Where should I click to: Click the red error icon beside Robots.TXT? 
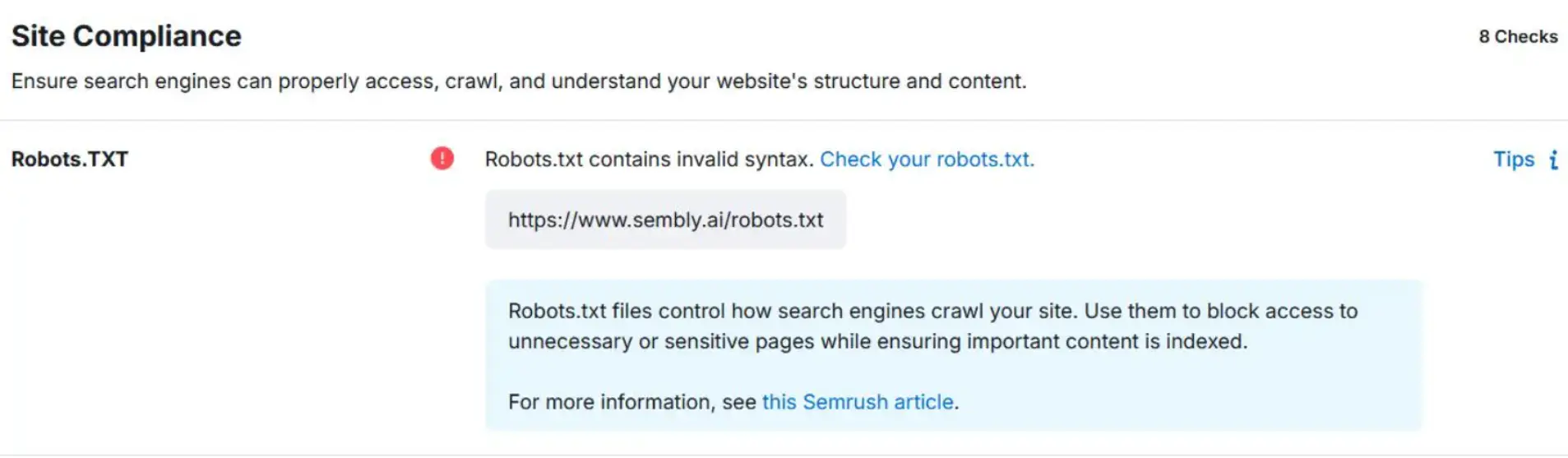point(442,158)
